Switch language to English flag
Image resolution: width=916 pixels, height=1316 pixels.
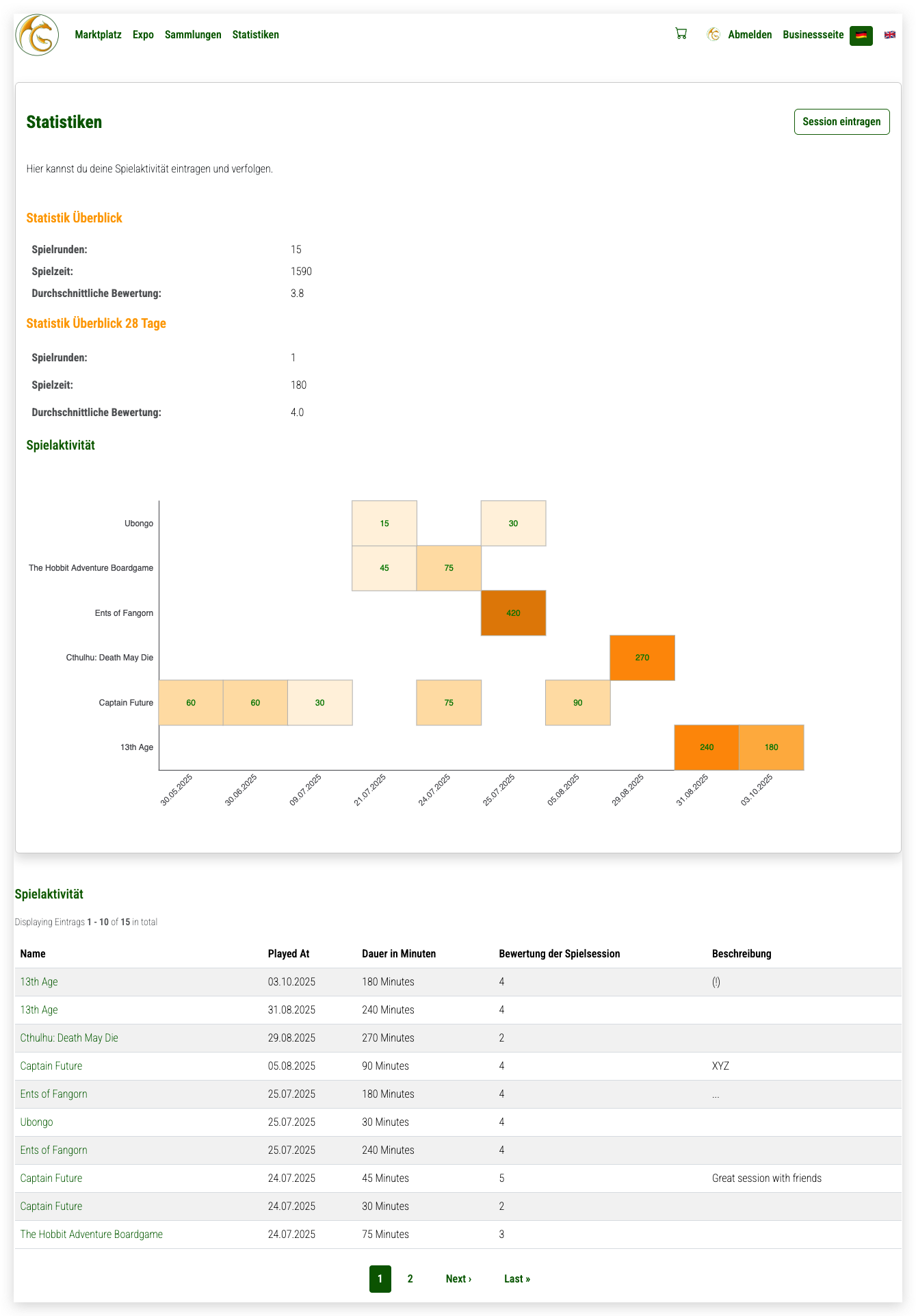(x=889, y=35)
